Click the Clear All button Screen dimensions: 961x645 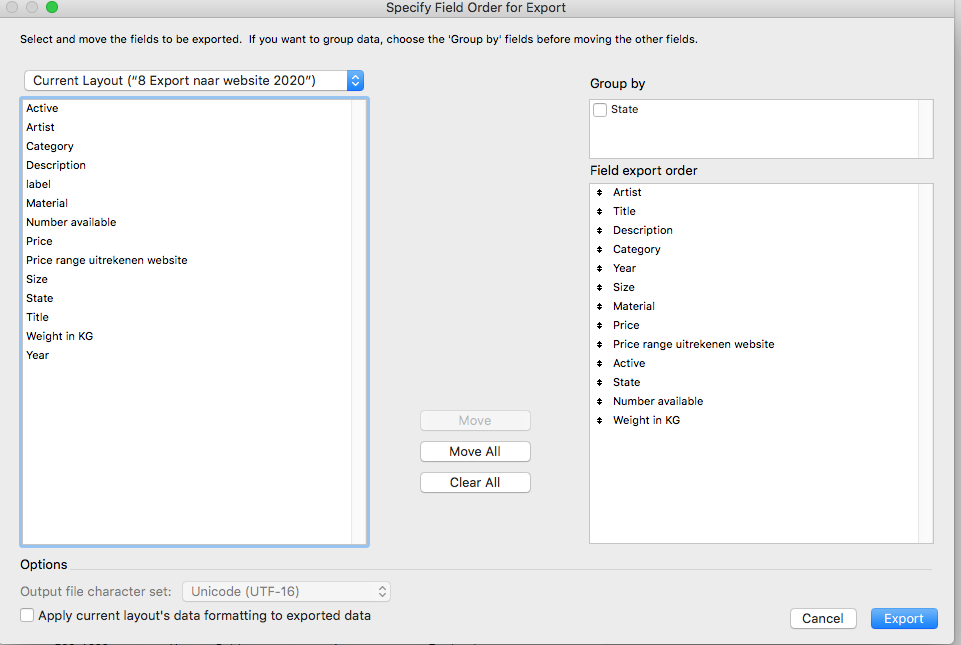point(475,483)
